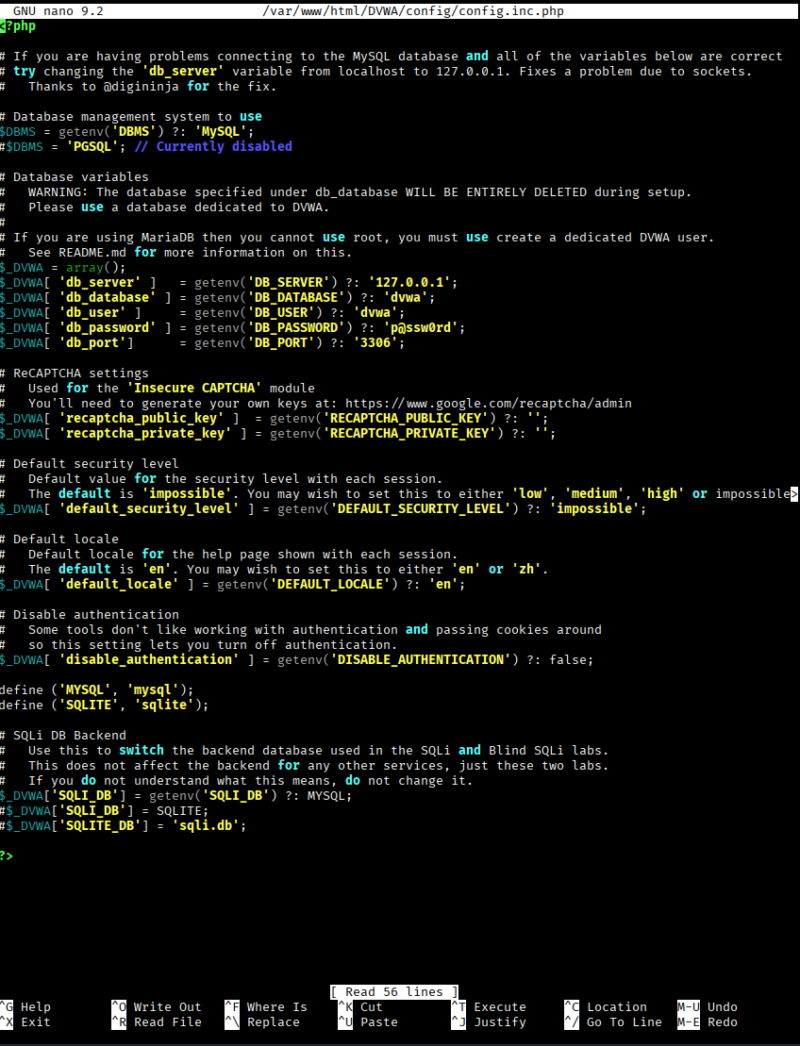Click 'README.md' in the comment line
The width and height of the screenshot is (800, 1046).
(x=93, y=252)
